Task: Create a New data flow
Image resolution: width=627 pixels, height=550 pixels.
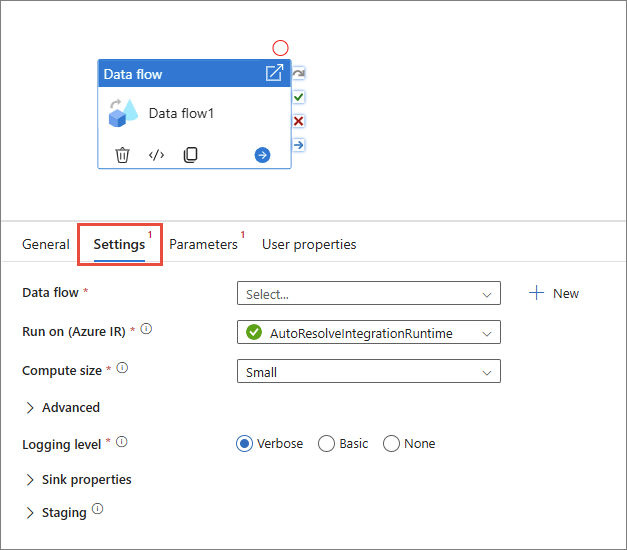Action: (554, 294)
